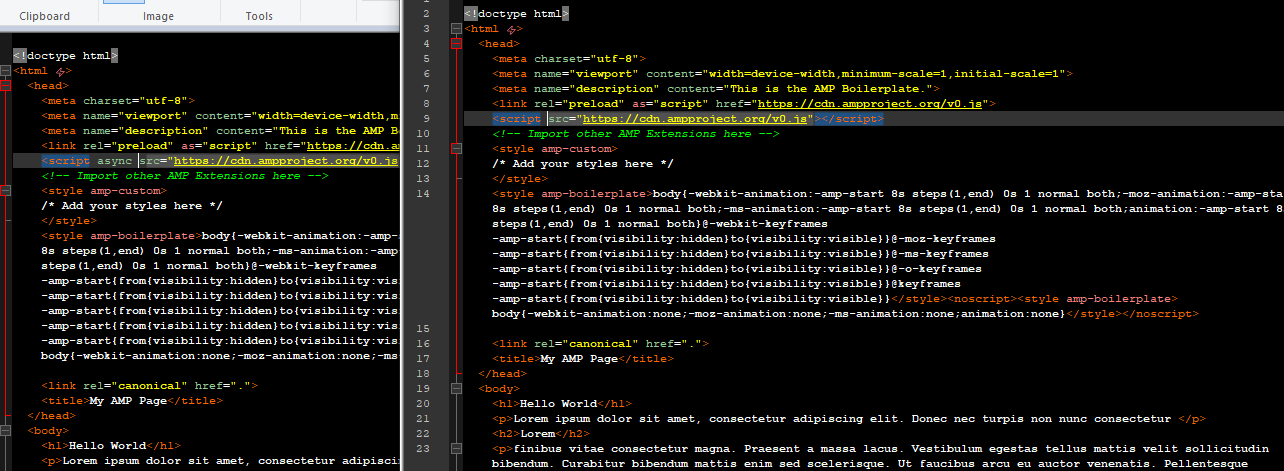Click line number 5 in the right gutter
Screen dimensions: 1284x471
[427, 59]
